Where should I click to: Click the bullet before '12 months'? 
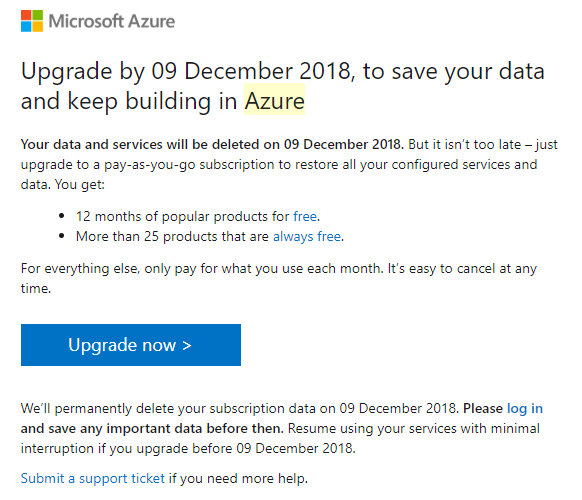point(62,216)
